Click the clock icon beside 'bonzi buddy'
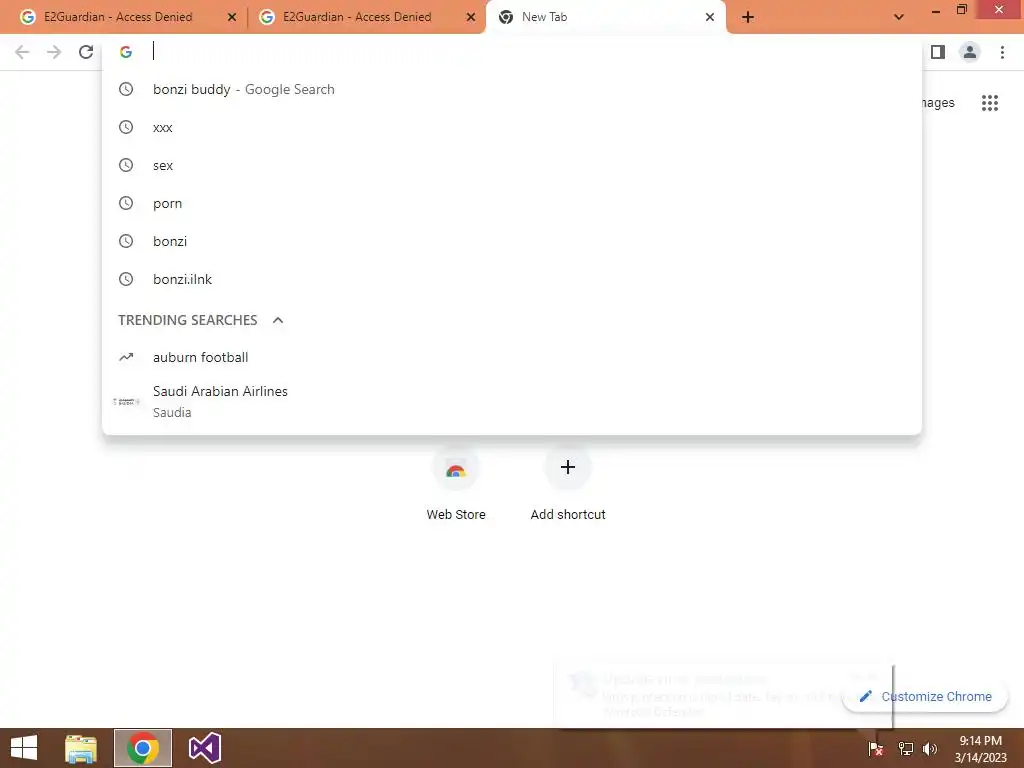 pyautogui.click(x=126, y=89)
